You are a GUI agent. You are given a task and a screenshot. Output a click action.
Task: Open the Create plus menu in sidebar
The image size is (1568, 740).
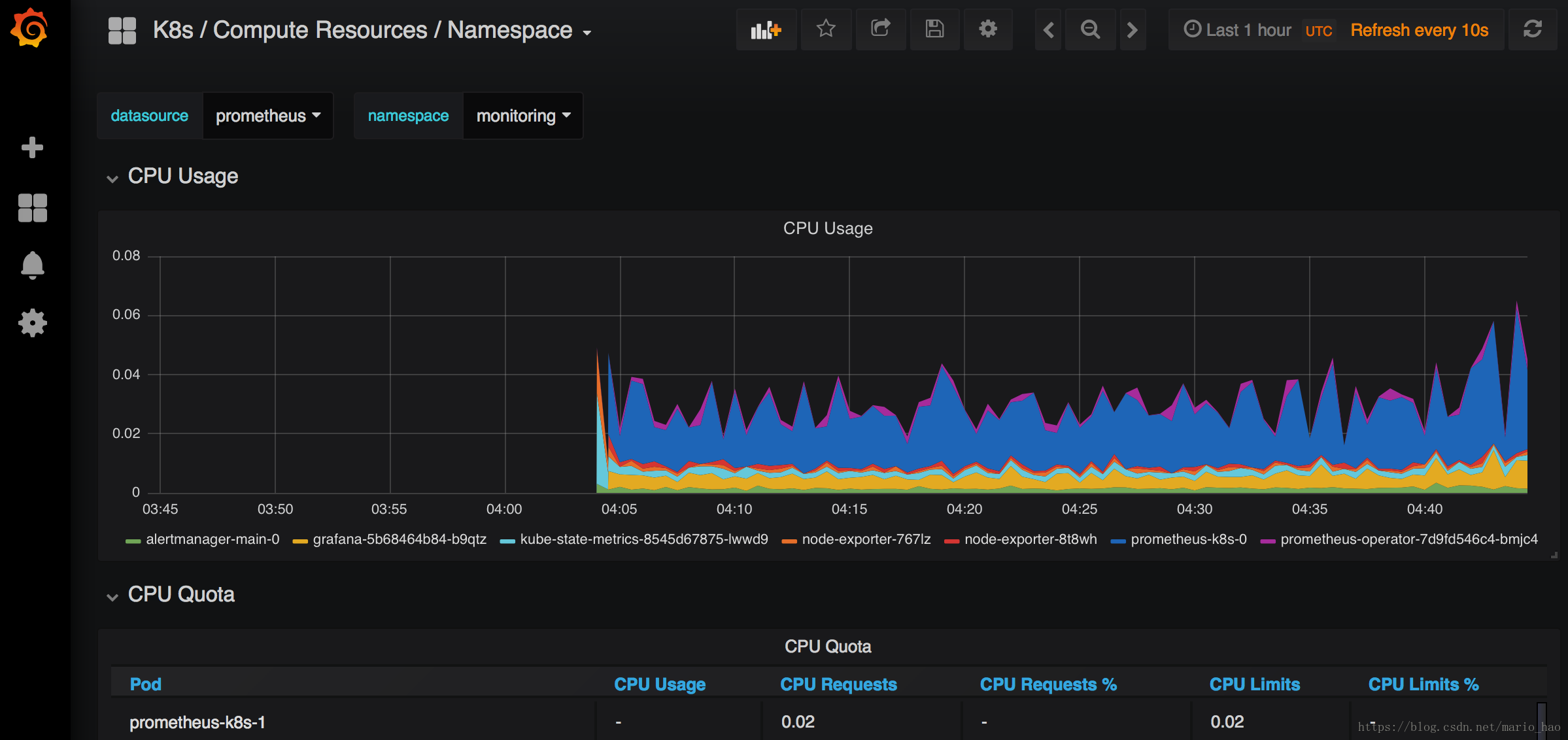point(32,147)
